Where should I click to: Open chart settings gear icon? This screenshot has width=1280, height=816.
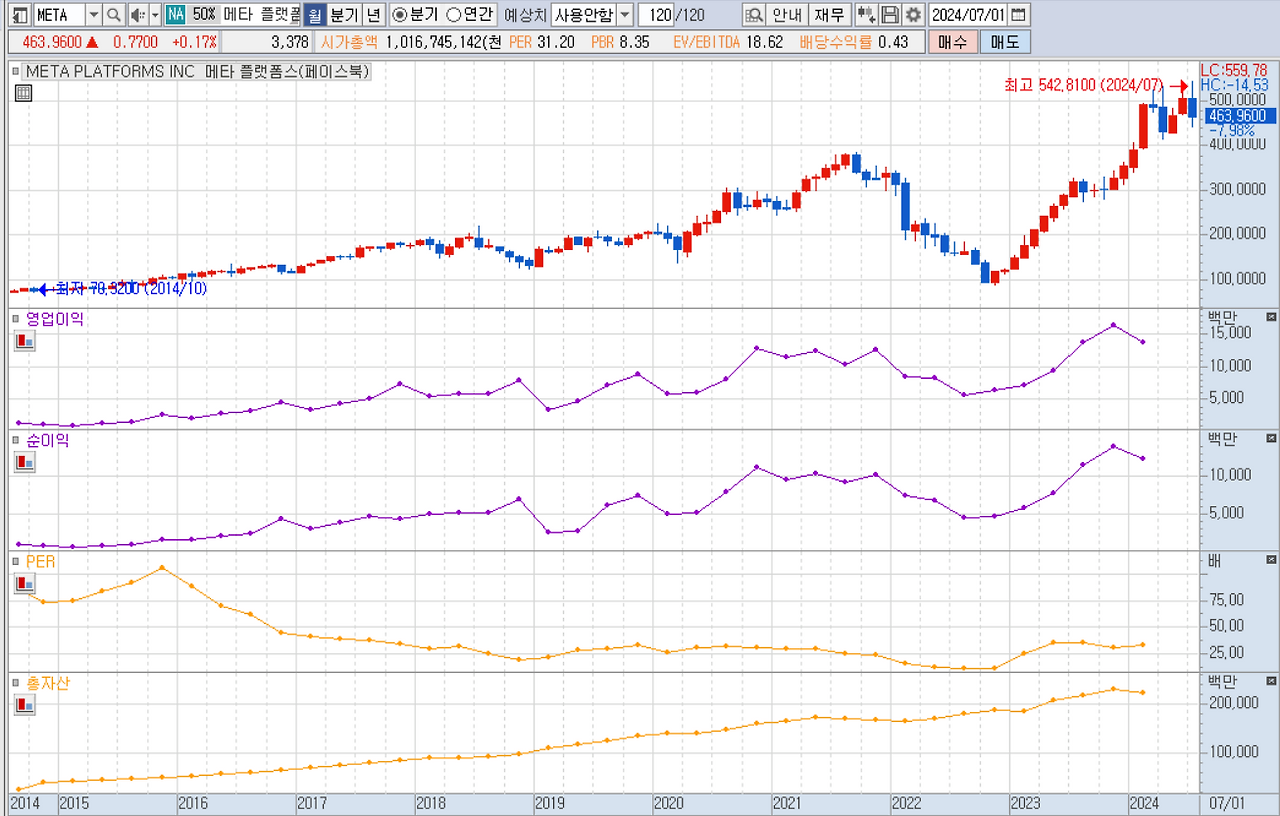coord(913,15)
